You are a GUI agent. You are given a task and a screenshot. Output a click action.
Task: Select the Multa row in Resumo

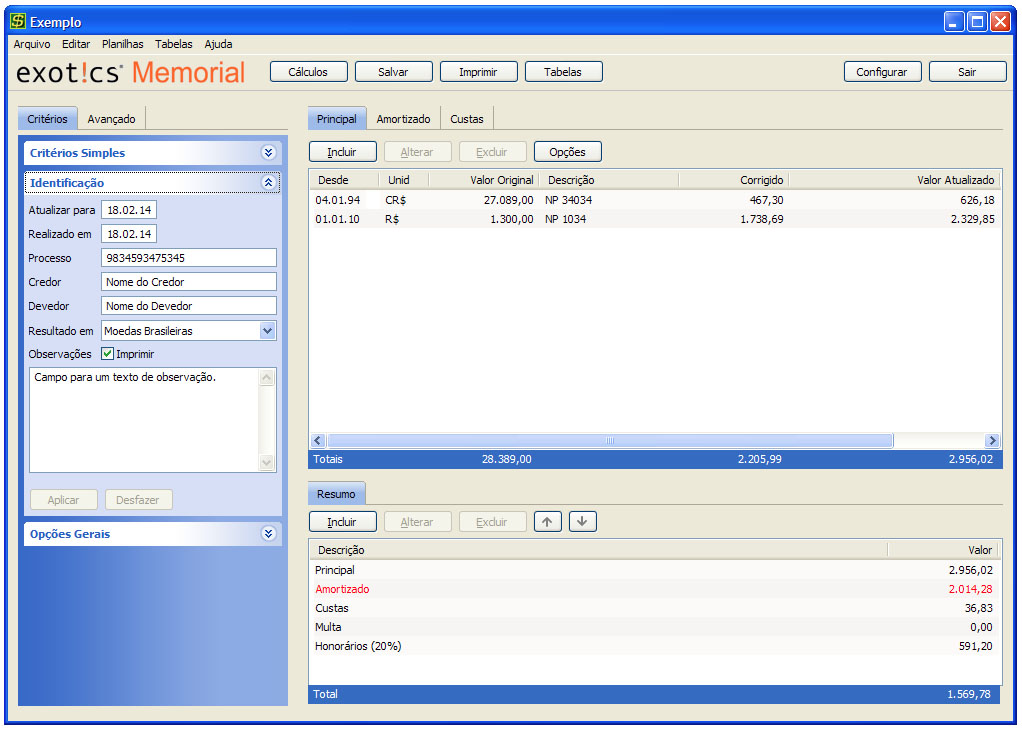click(654, 627)
